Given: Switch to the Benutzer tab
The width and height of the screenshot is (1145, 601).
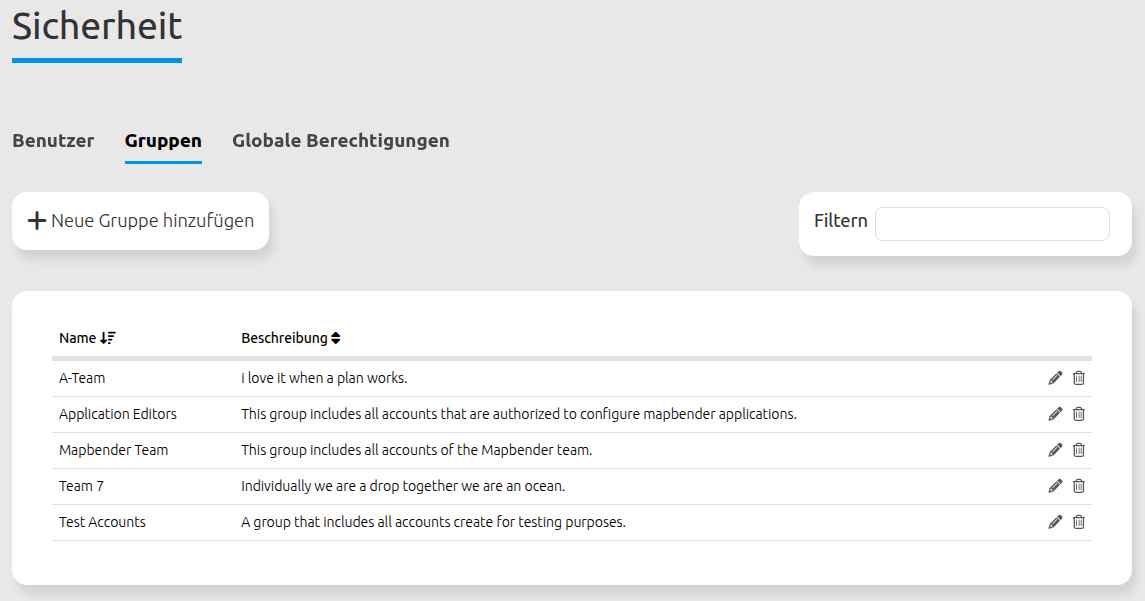Looking at the screenshot, I should pyautogui.click(x=53, y=141).
